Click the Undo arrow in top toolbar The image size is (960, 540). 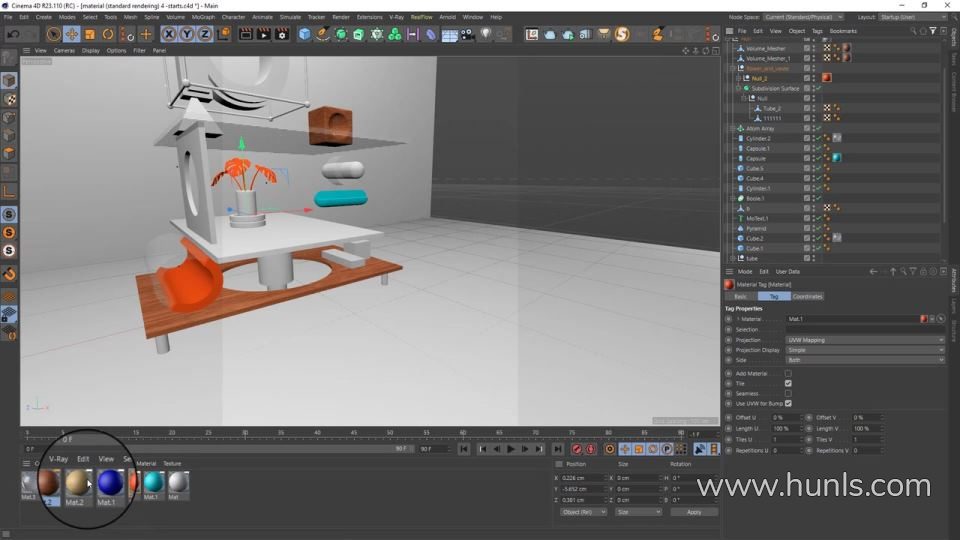[14, 34]
